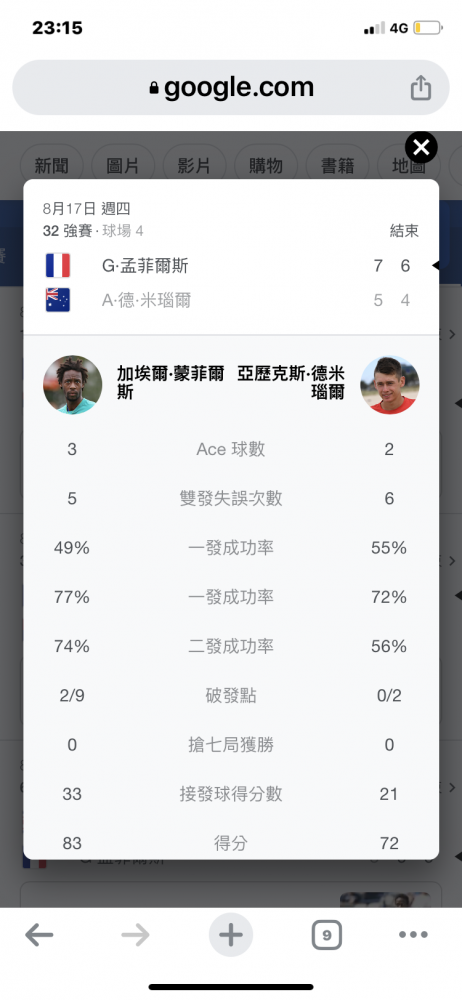Open the tab switcher showing 9
The height and width of the screenshot is (1000, 462).
click(x=327, y=936)
